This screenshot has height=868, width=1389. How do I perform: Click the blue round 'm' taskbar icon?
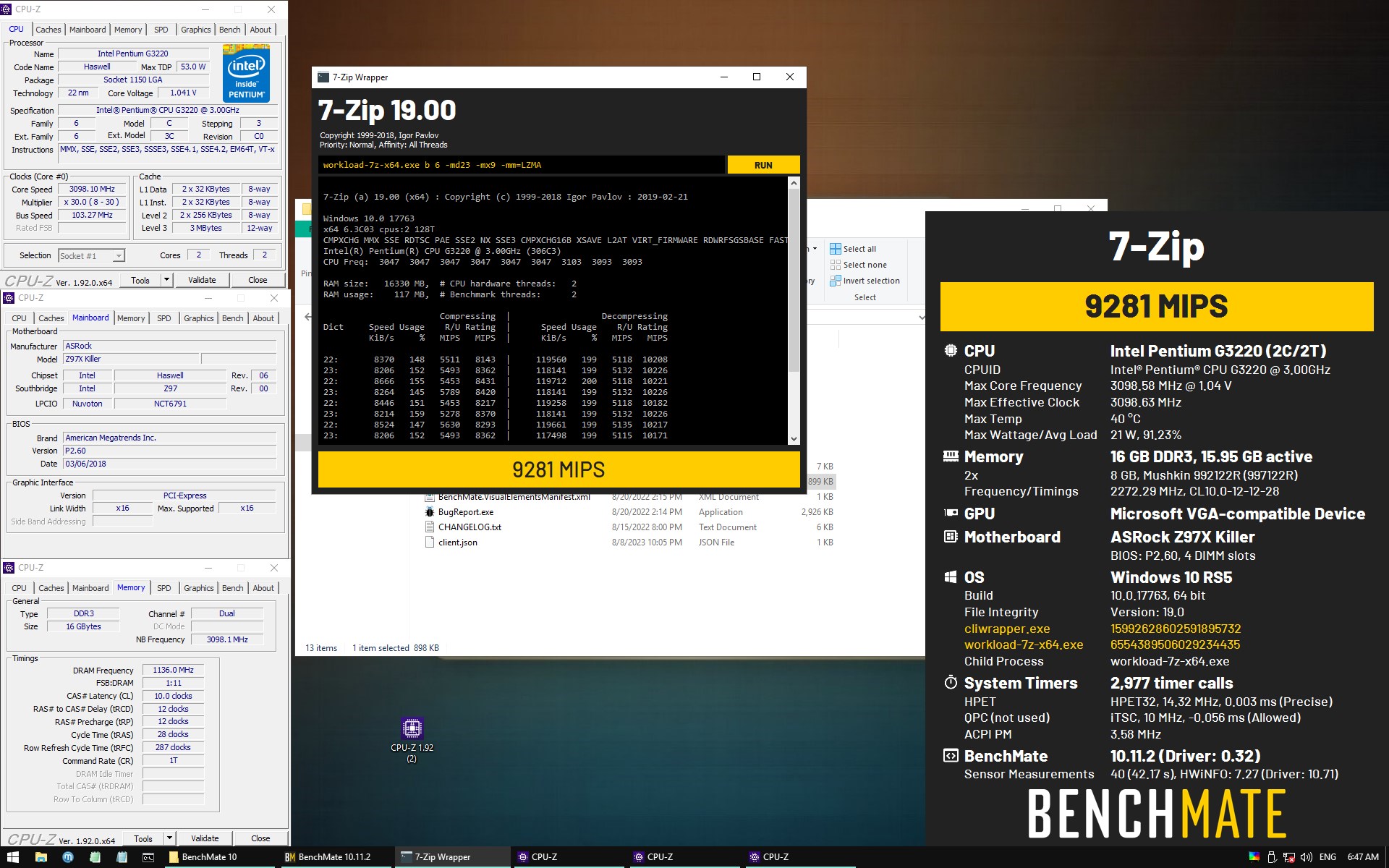[x=68, y=857]
